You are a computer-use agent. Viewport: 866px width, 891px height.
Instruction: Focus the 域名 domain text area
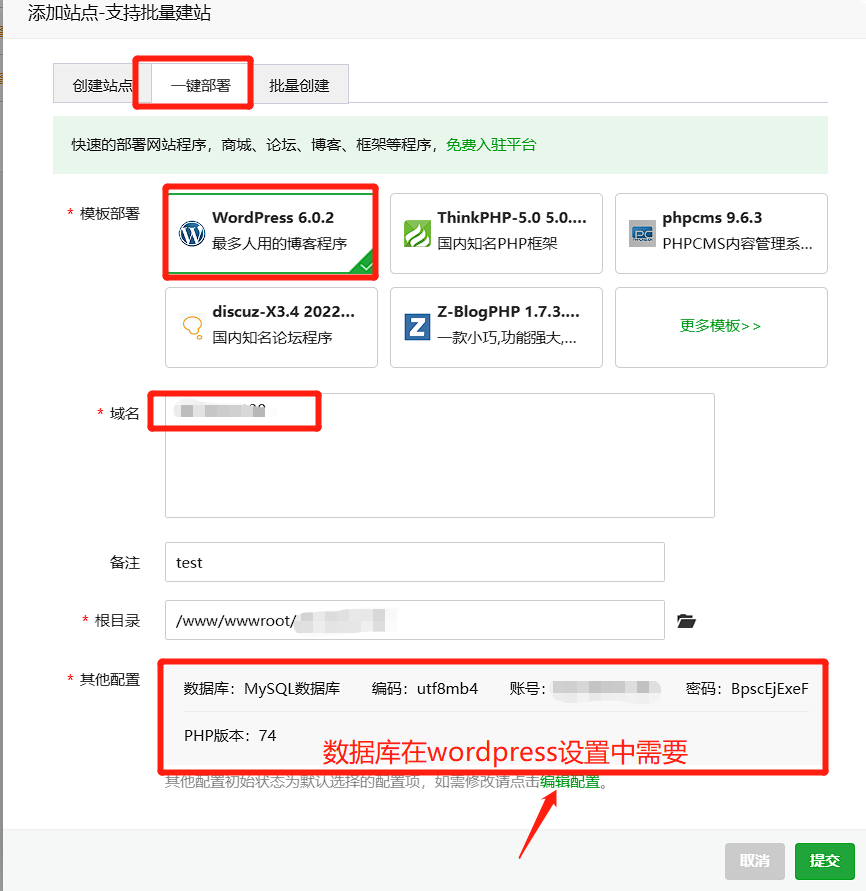click(440, 455)
